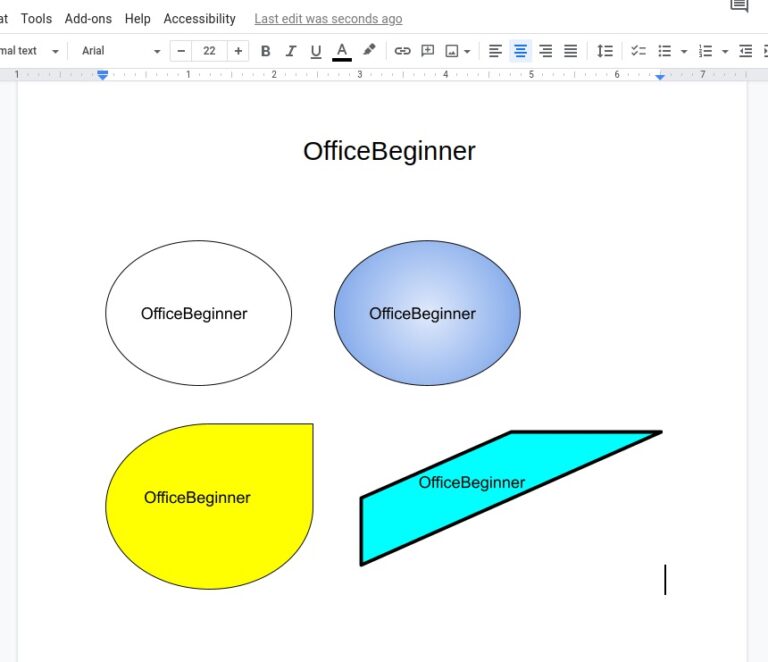
Task: Select the white ellipse shape
Action: pyautogui.click(x=198, y=313)
